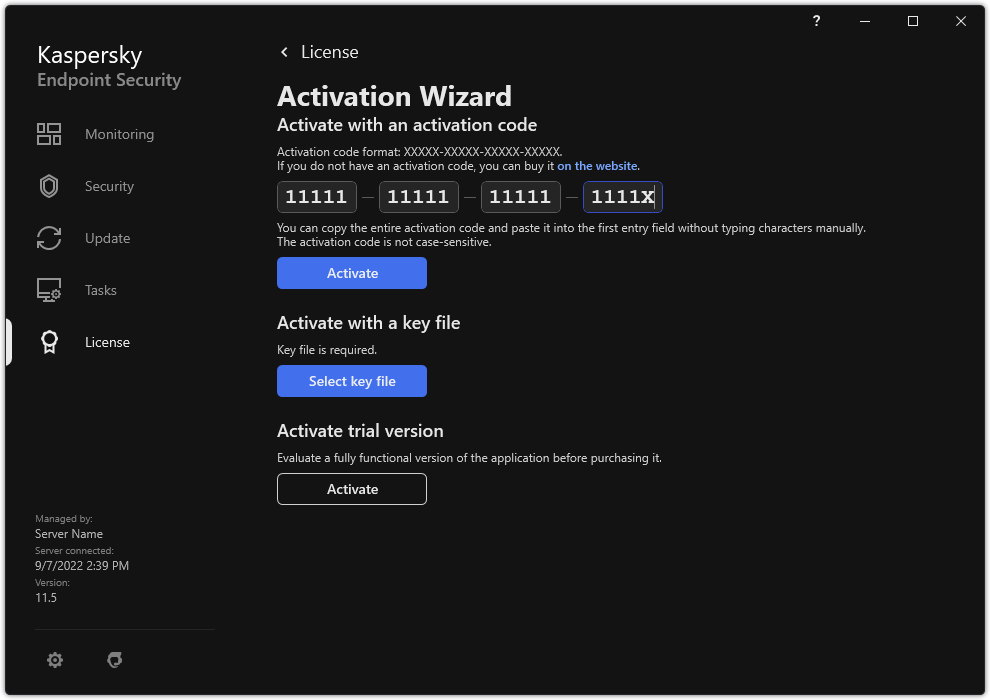Click the second activation code field

coord(418,197)
